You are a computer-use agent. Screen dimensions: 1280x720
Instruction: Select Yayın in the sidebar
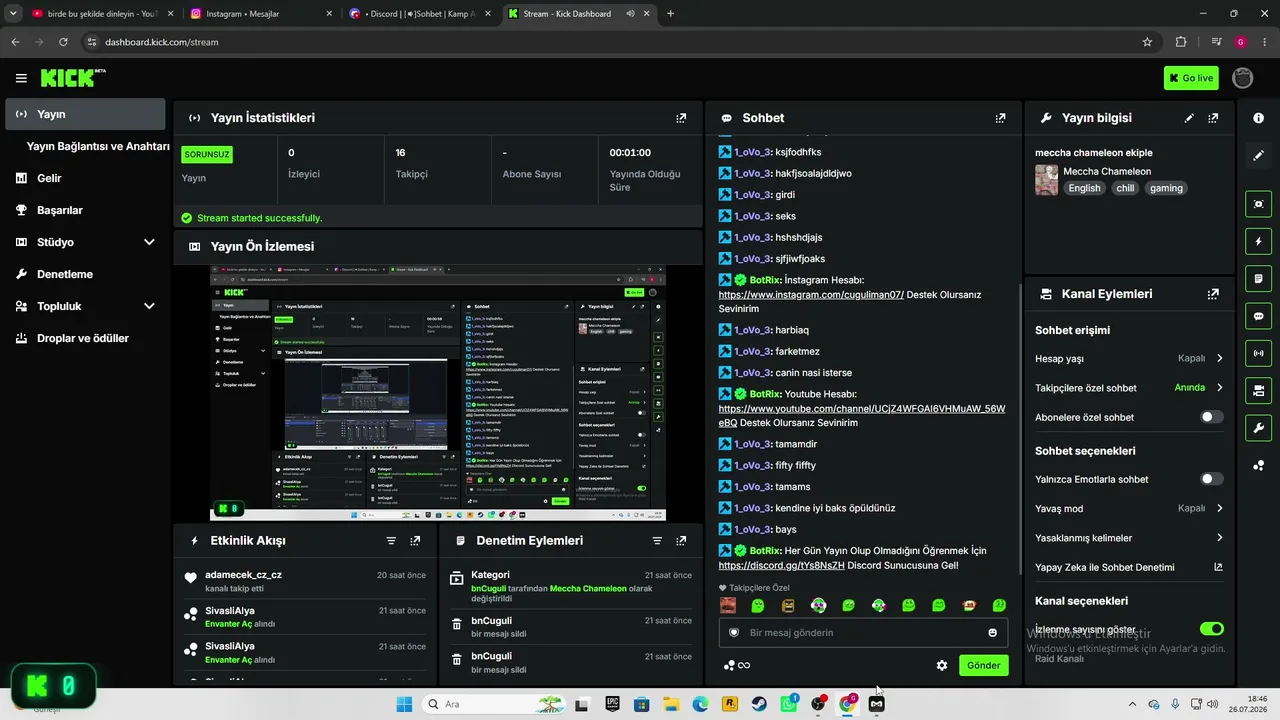pos(86,114)
